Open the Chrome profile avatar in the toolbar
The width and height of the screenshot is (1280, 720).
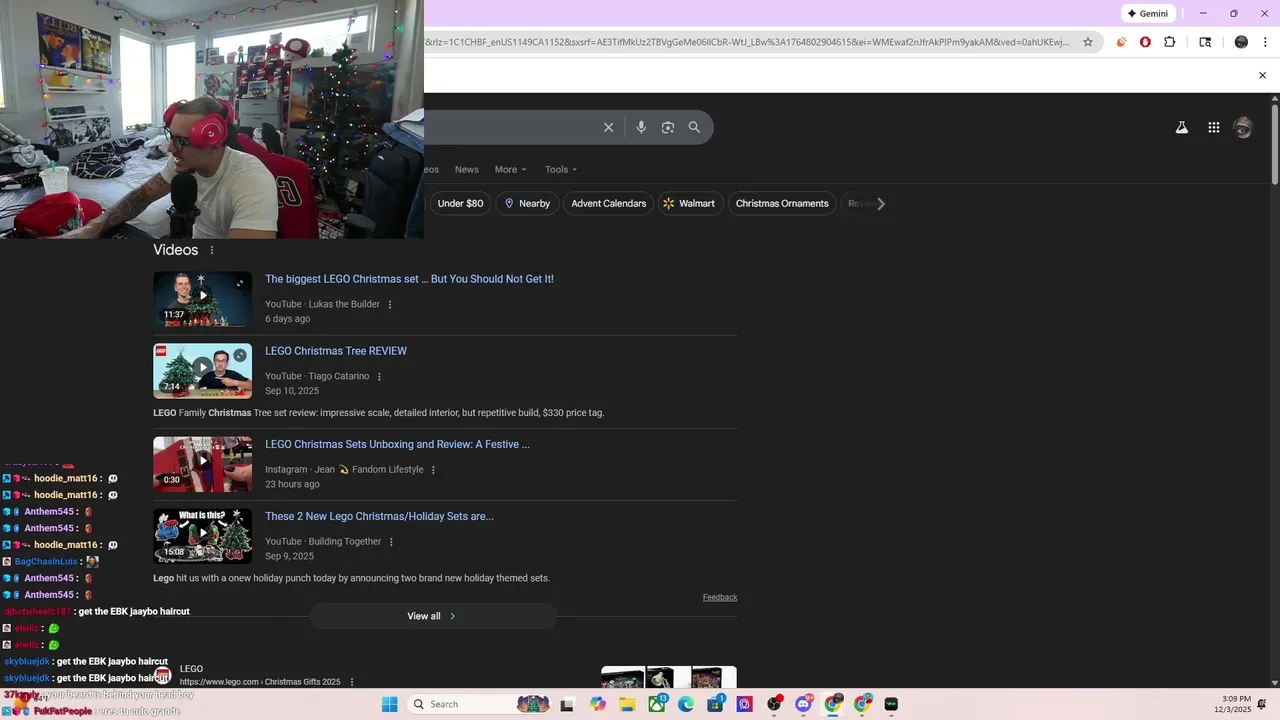click(1241, 42)
